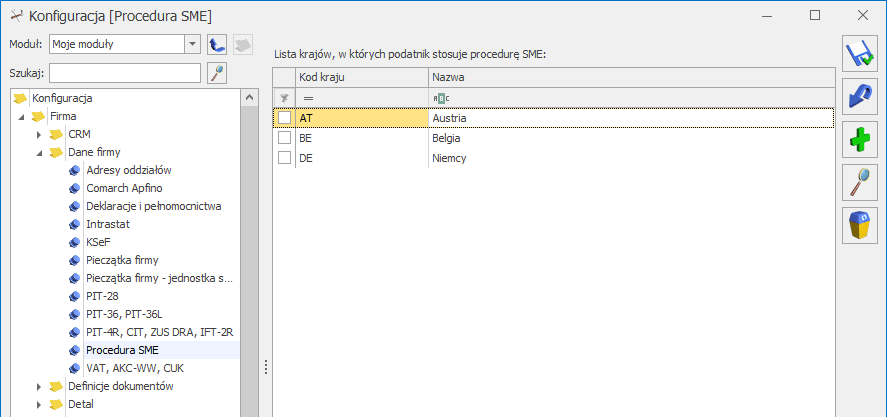Sort by Nazwa column header

tap(631, 78)
